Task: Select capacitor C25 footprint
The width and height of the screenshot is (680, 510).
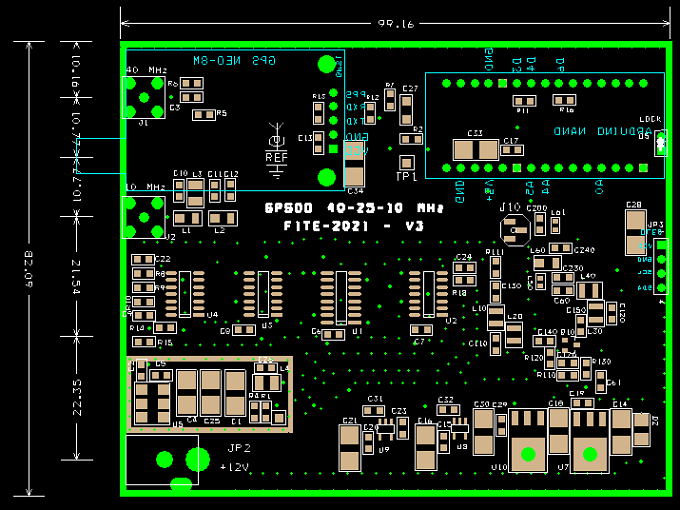Action: pos(211,392)
